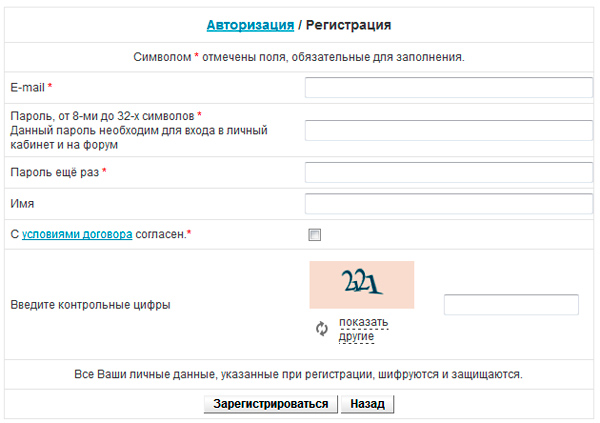Focus the captcha digits input field
Screen dimensions: 600x423
[510, 305]
